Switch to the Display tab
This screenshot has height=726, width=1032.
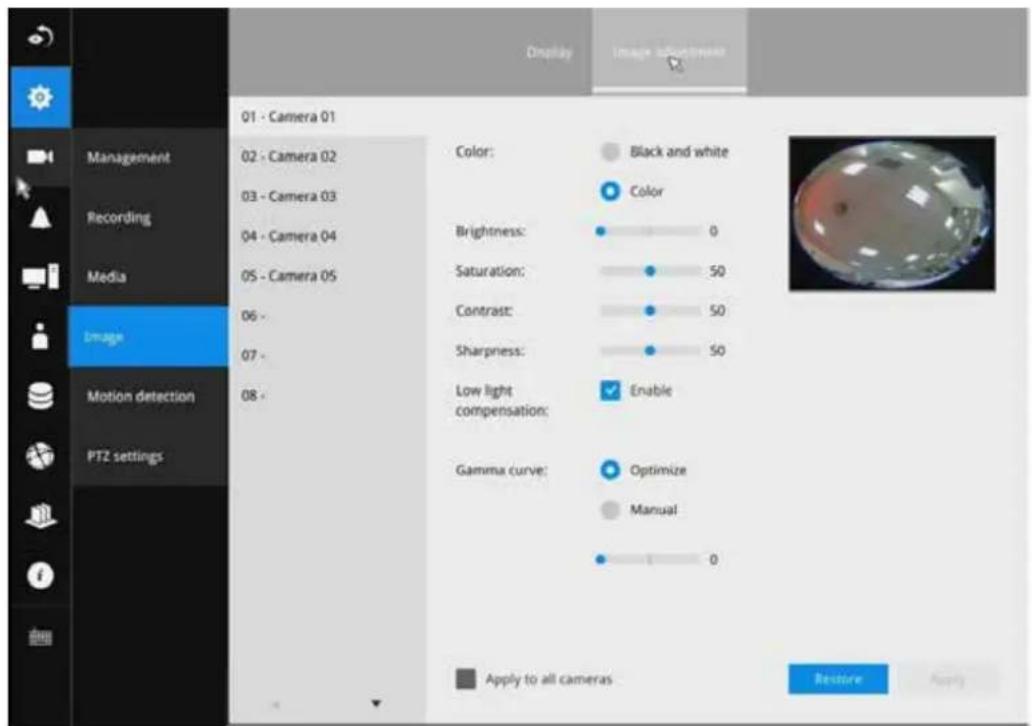click(549, 52)
